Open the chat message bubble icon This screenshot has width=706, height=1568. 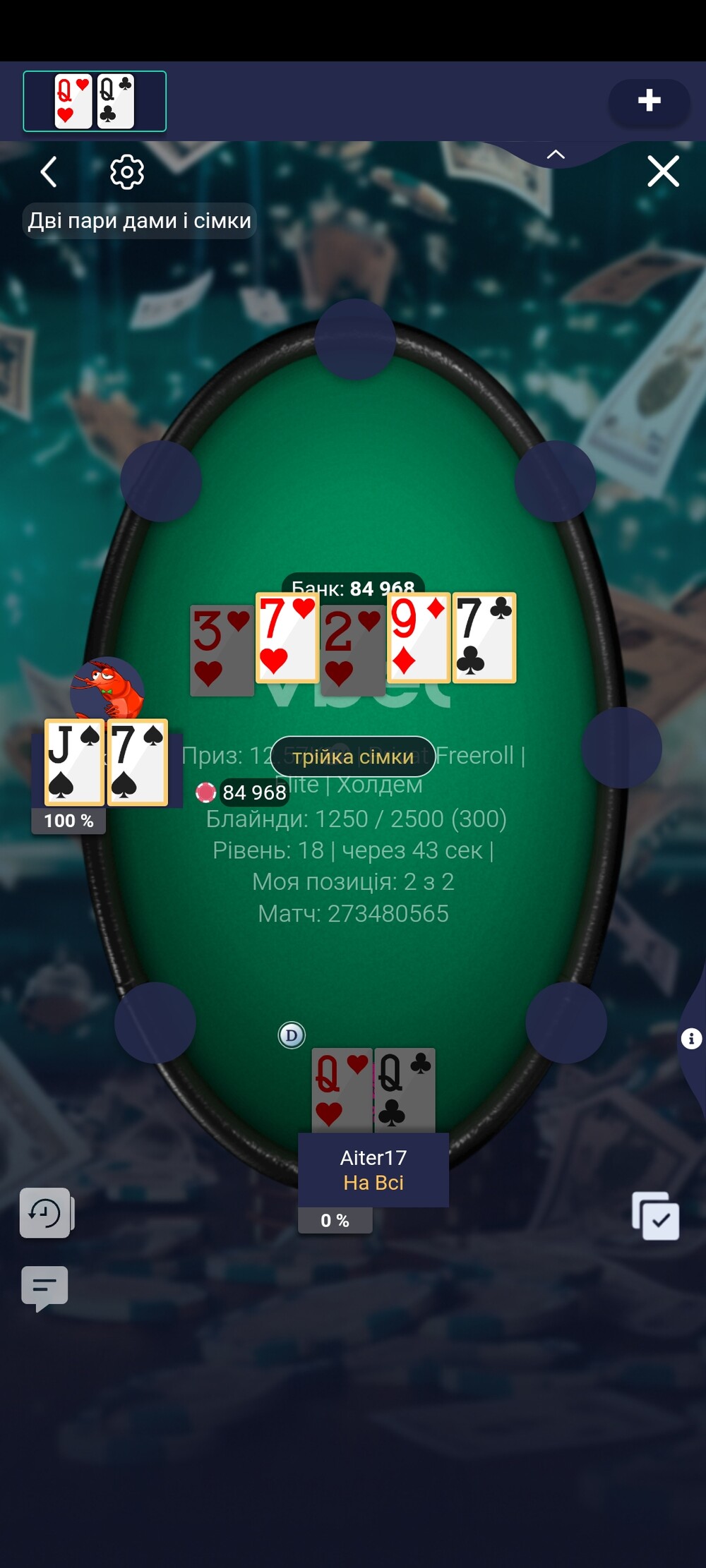coord(44,1288)
